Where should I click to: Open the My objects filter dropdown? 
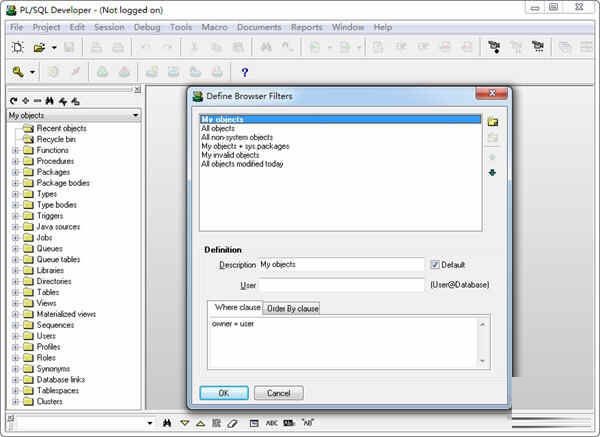click(x=135, y=116)
